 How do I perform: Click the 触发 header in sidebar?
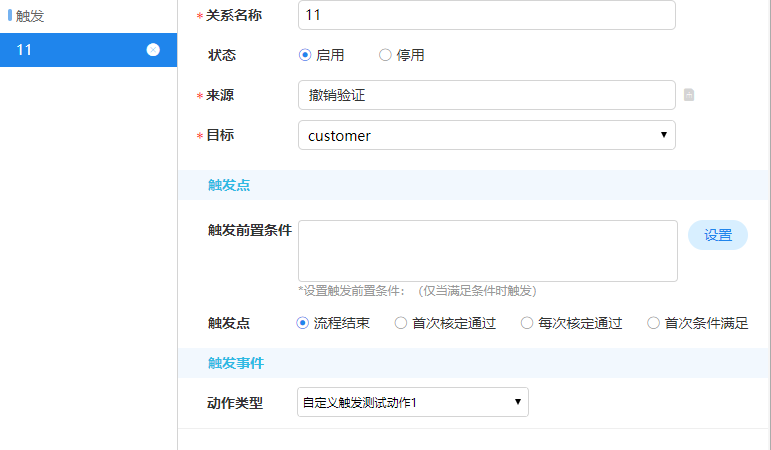[30, 16]
